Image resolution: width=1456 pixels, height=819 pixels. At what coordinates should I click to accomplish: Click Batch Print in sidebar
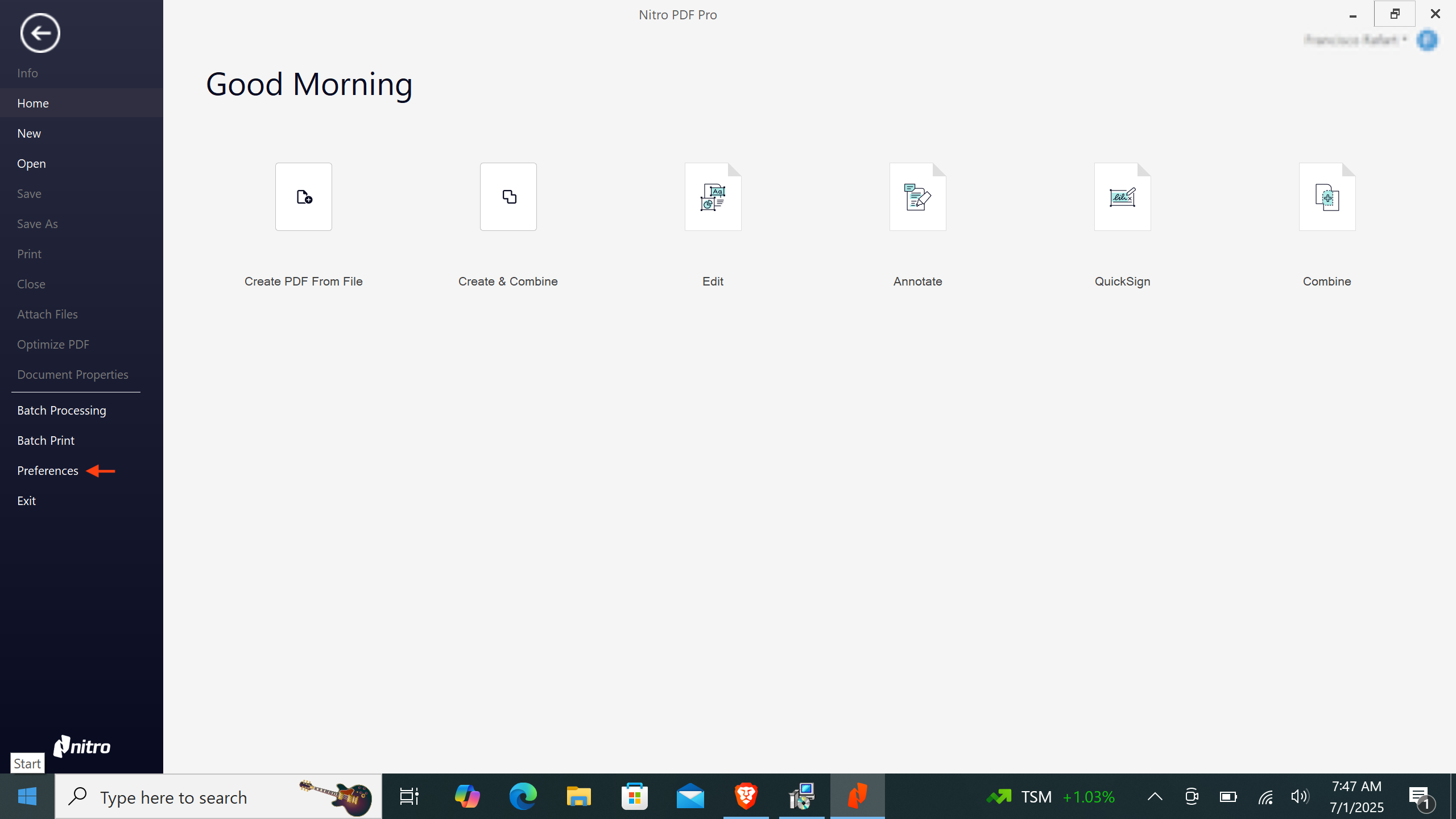(45, 440)
